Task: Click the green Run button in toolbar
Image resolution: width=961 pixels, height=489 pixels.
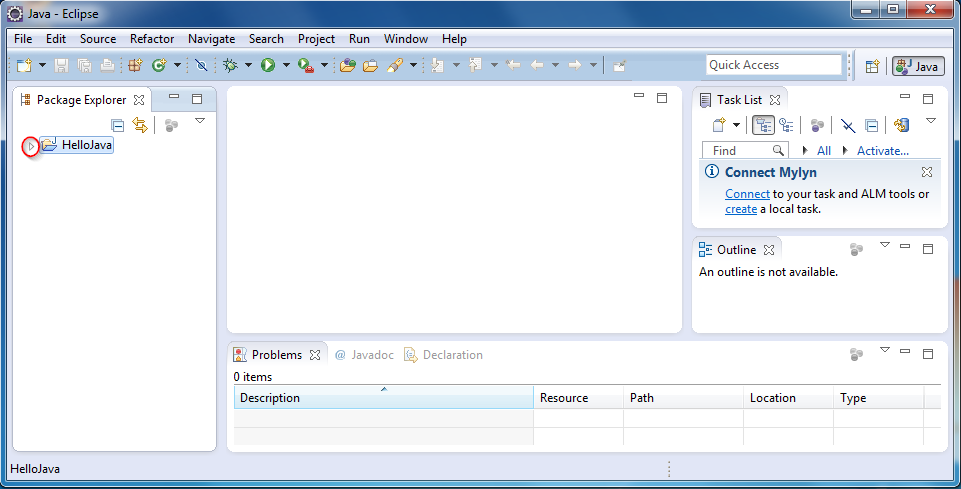Action: 268,66
